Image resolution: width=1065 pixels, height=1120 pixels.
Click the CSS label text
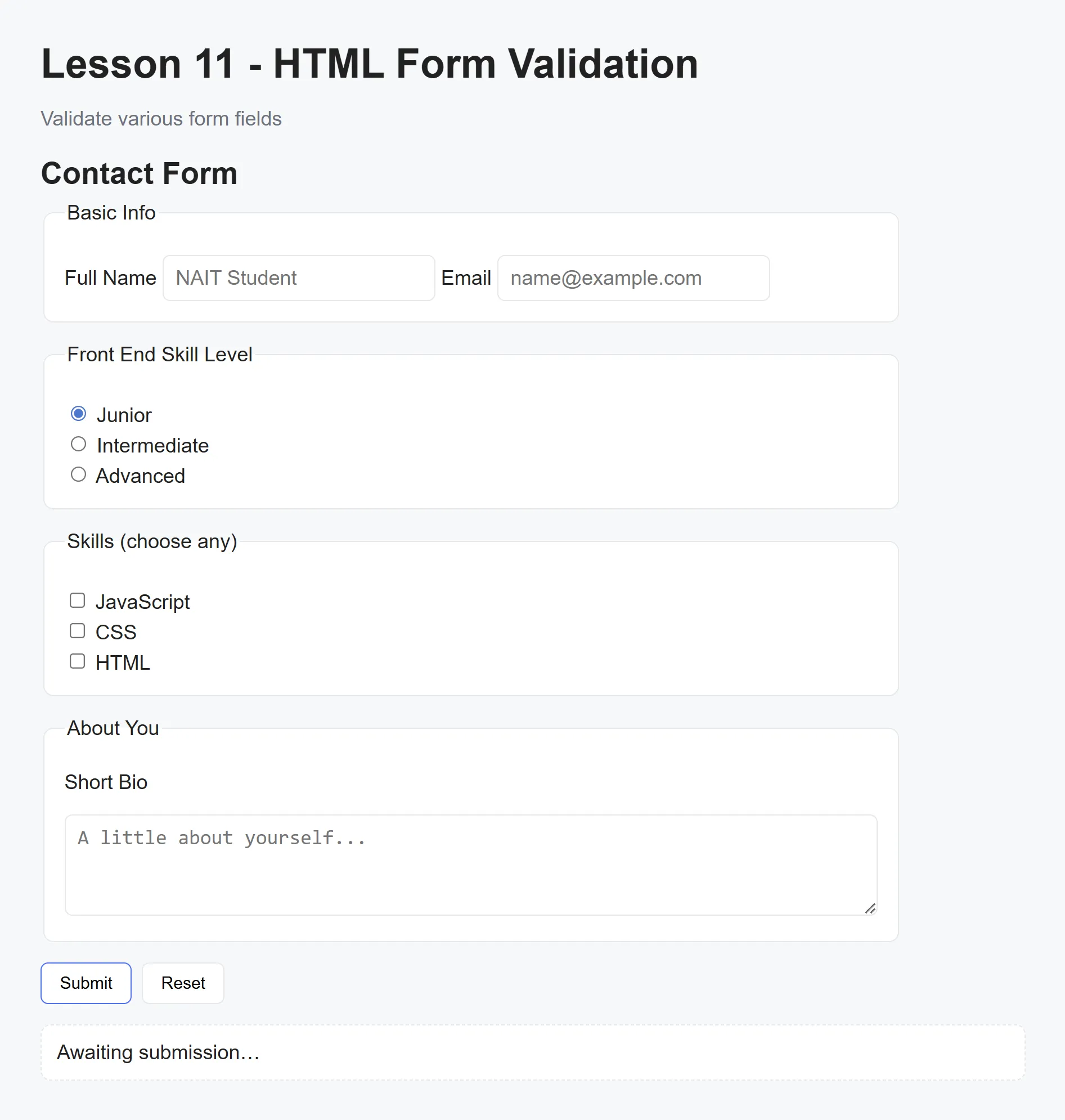click(116, 631)
